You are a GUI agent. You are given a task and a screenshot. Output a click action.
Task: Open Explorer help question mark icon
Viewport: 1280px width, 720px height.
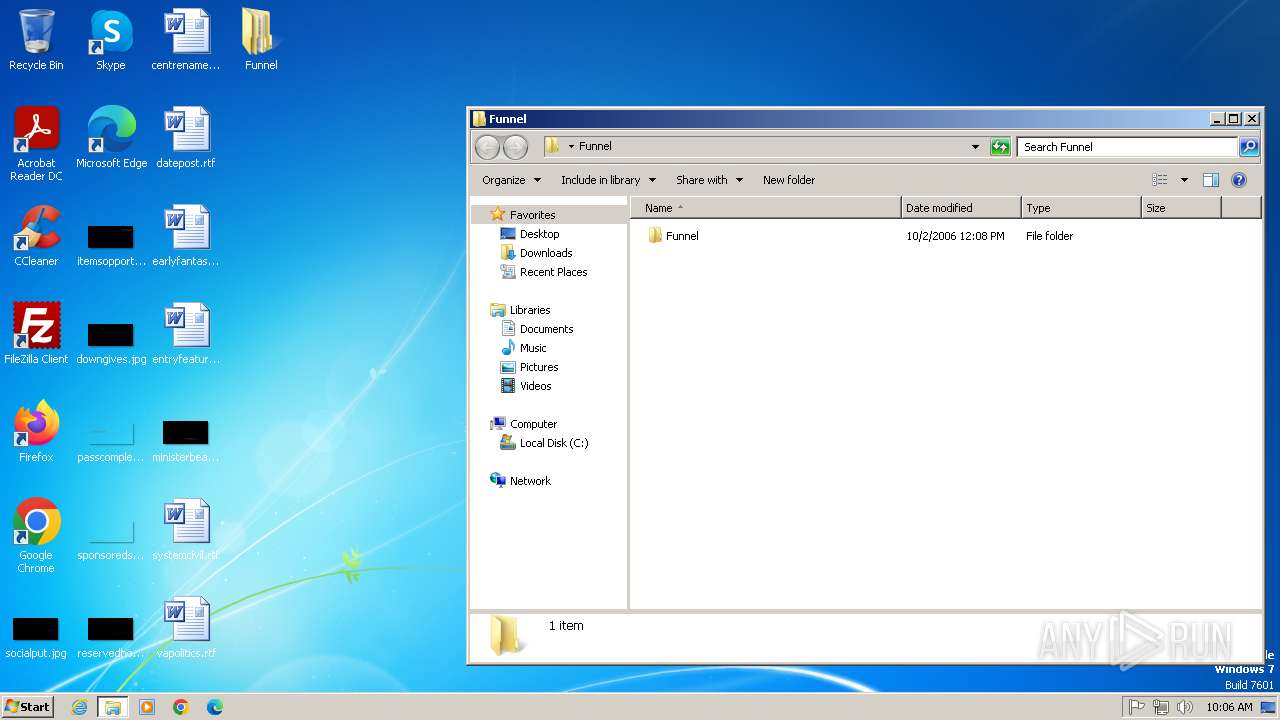[x=1239, y=180]
